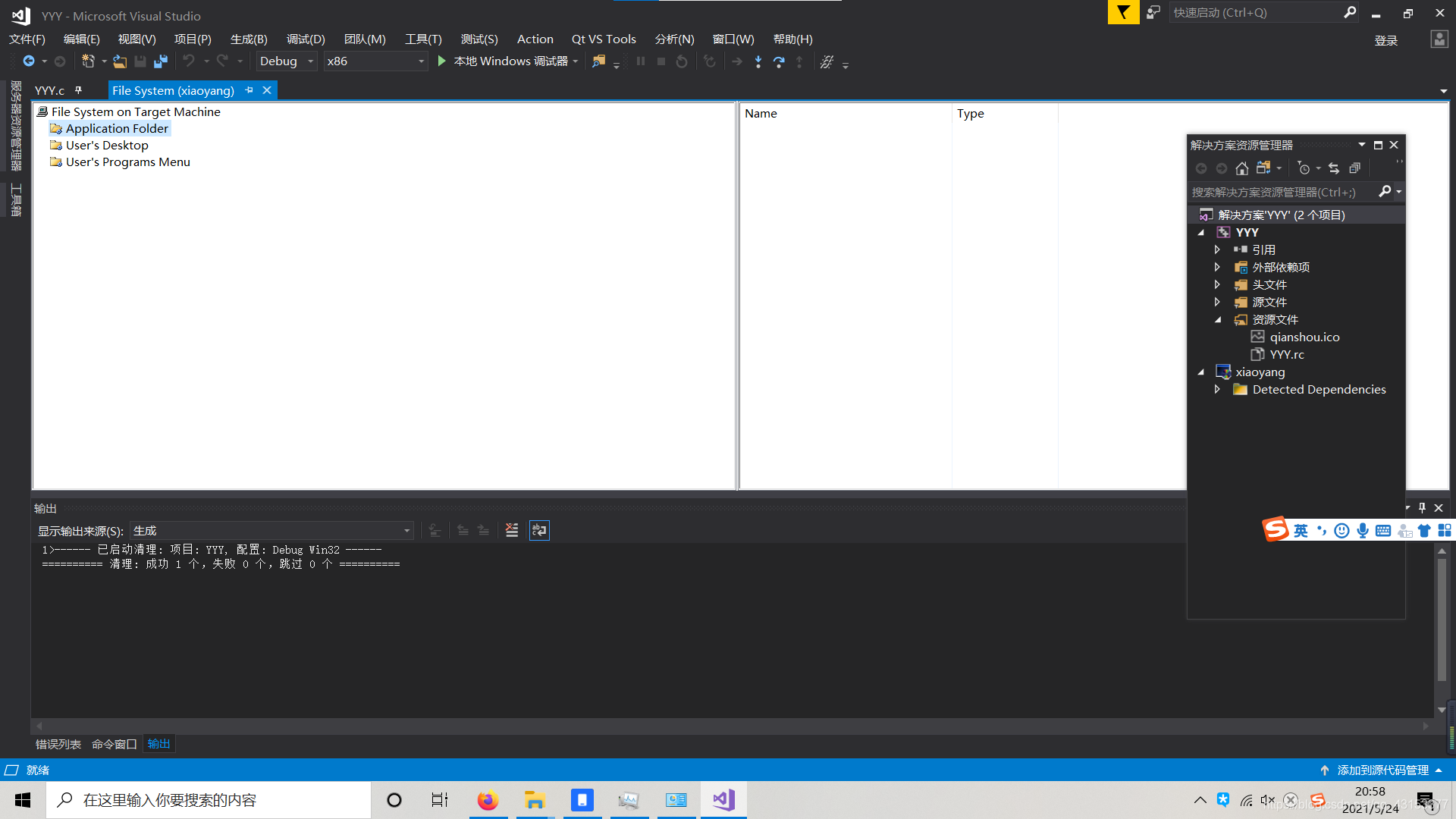This screenshot has height=819, width=1456.
Task: Open the Debug configuration dropdown
Action: (x=310, y=61)
